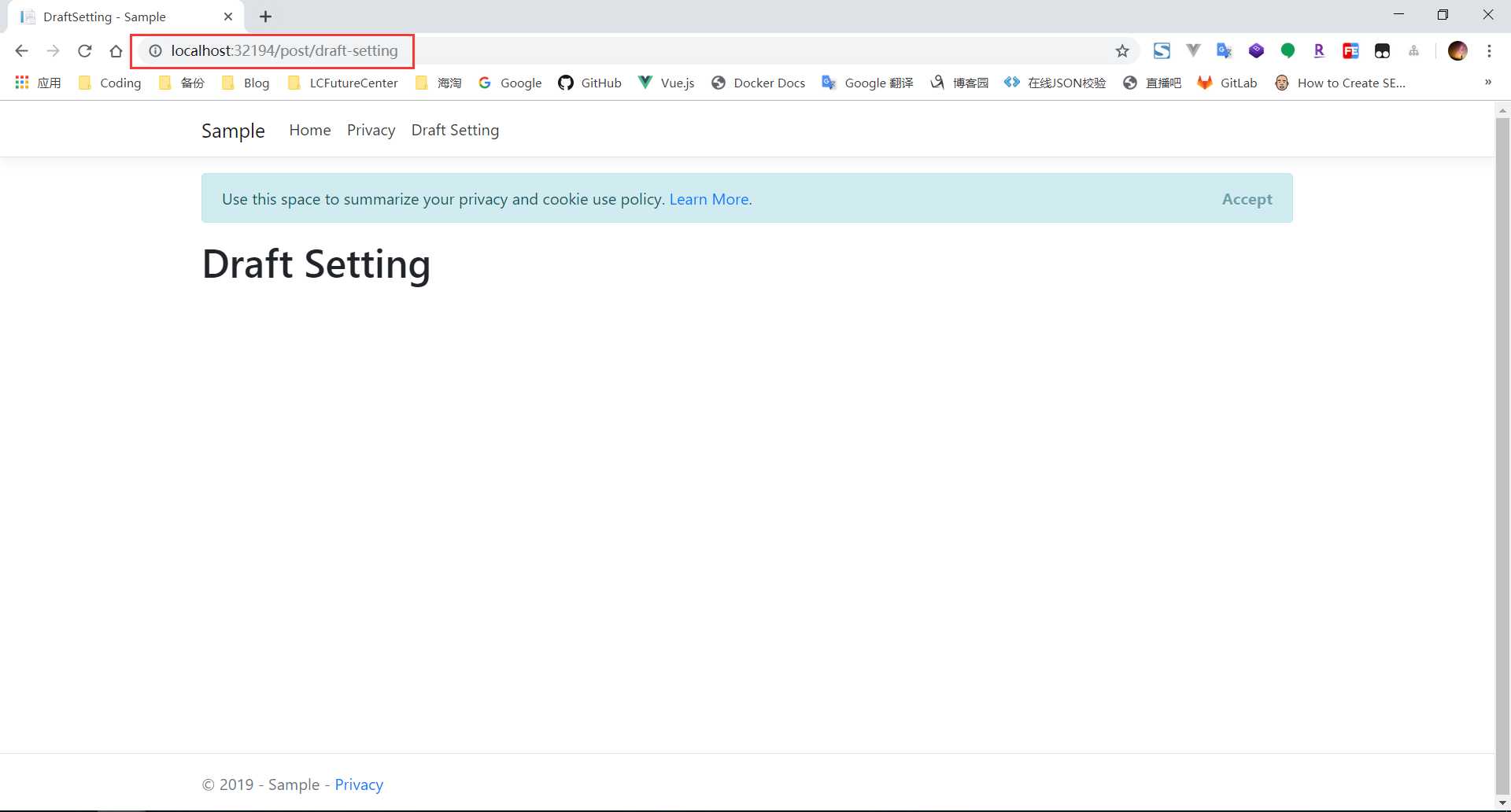Open the GitHub bookmark
The image size is (1511, 812).
(589, 83)
